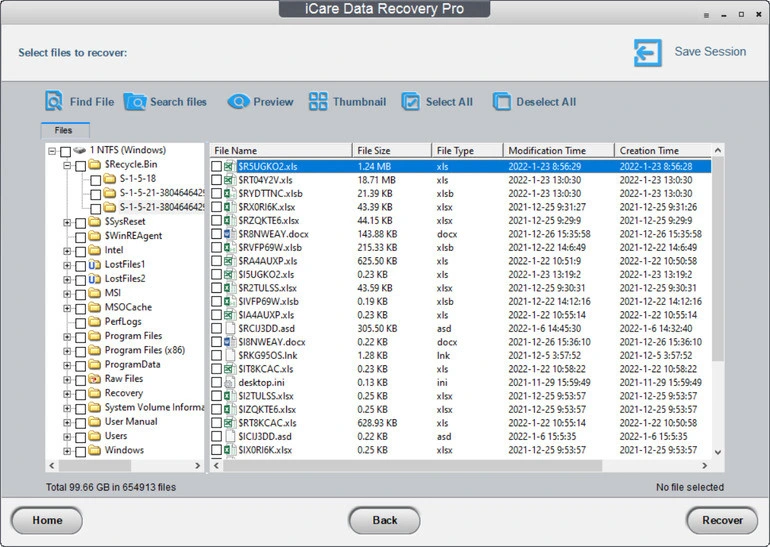Click the file list scroll-down arrow

[x=717, y=452]
